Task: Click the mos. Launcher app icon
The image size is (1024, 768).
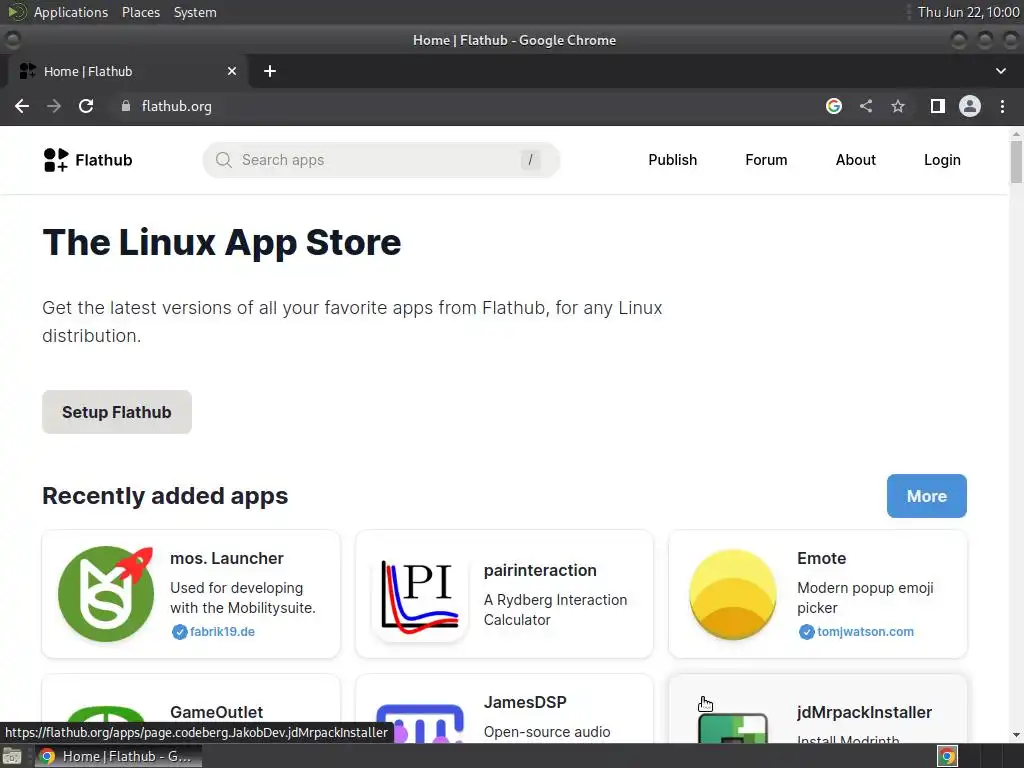Action: [x=106, y=594]
